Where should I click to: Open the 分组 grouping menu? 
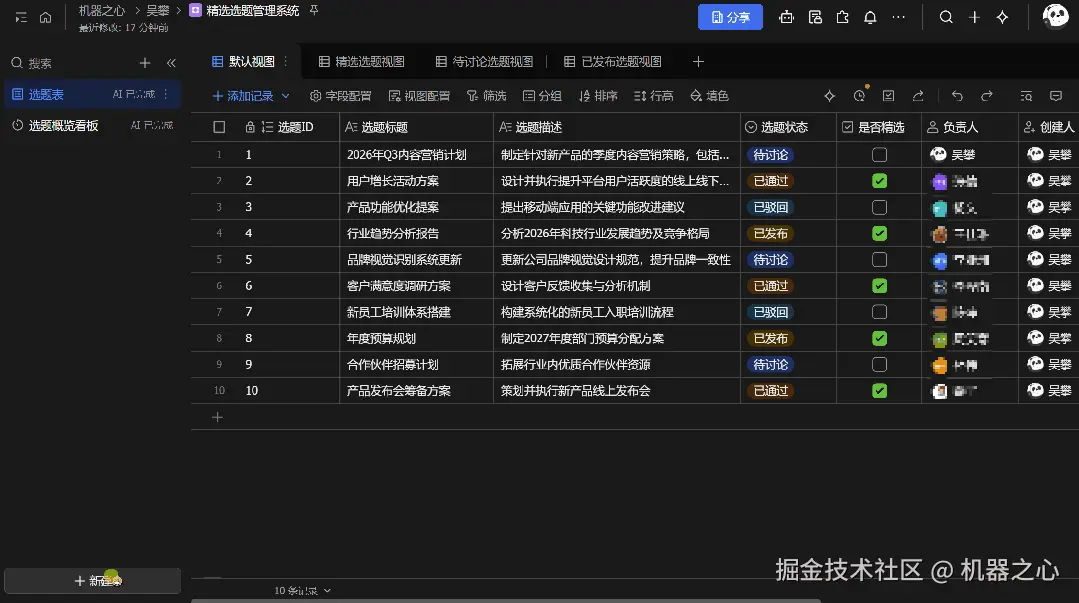point(542,96)
